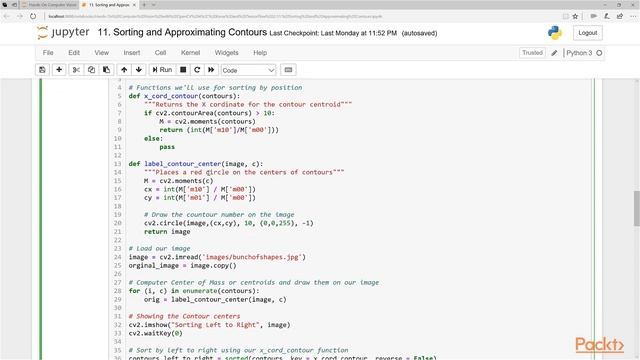This screenshot has width=640, height=360.
Task: Open the Widgets menu
Action: (x=227, y=53)
